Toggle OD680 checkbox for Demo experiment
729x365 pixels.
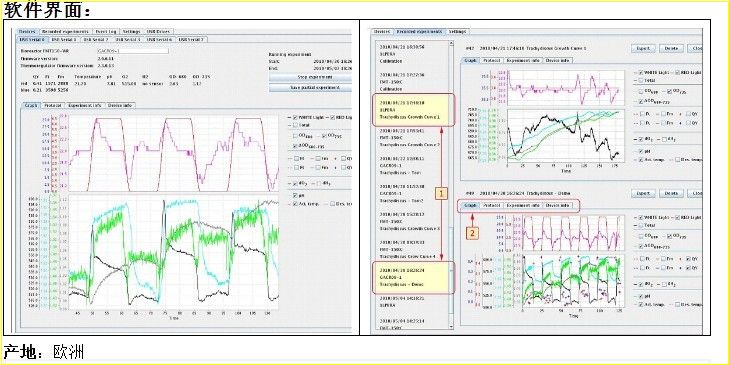pos(642,236)
